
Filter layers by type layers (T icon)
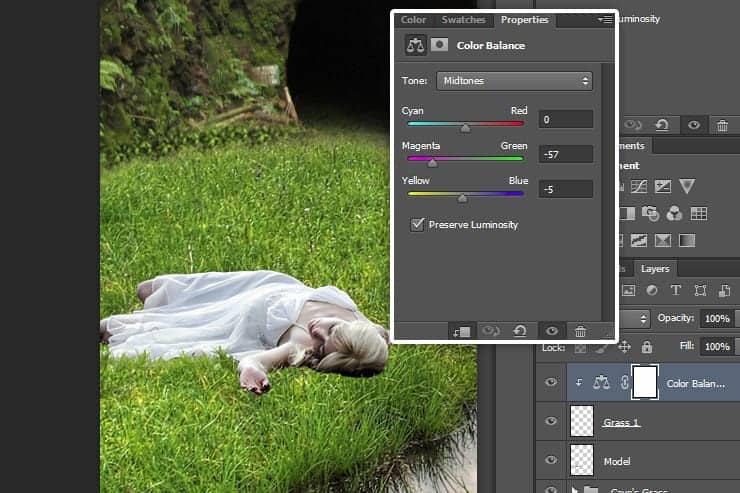click(676, 290)
